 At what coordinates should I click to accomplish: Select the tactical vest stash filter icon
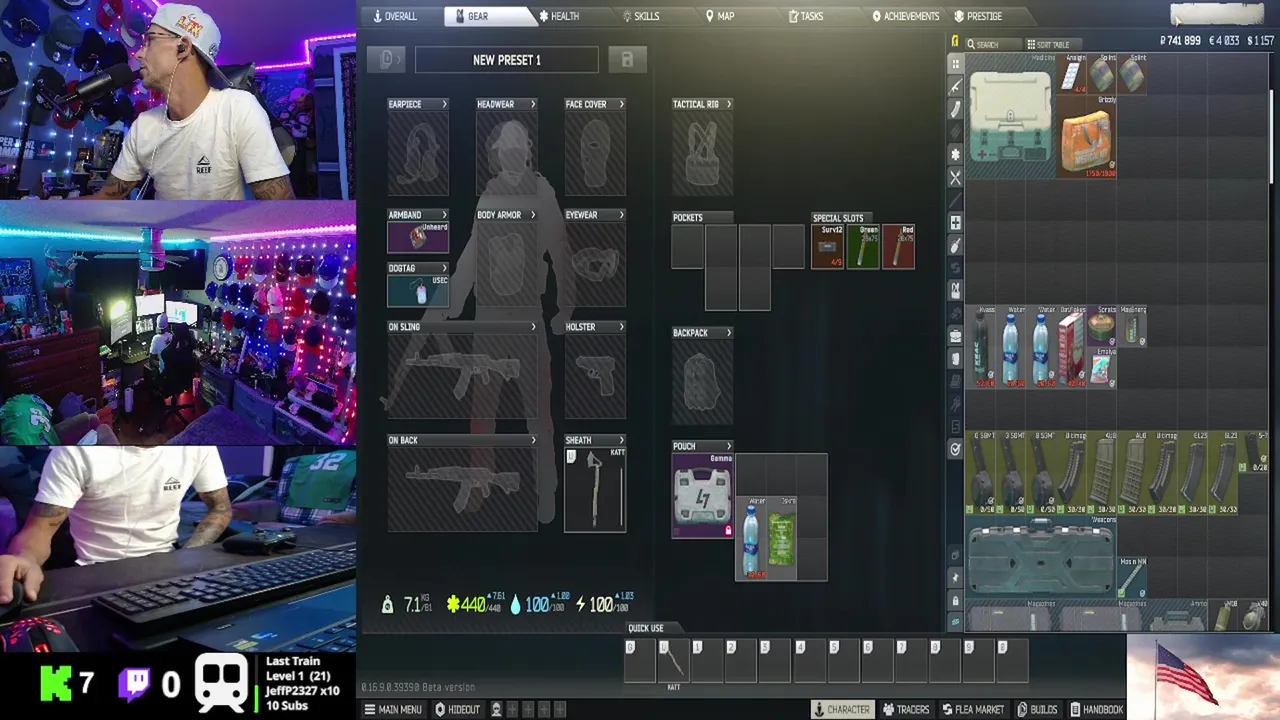click(x=955, y=290)
